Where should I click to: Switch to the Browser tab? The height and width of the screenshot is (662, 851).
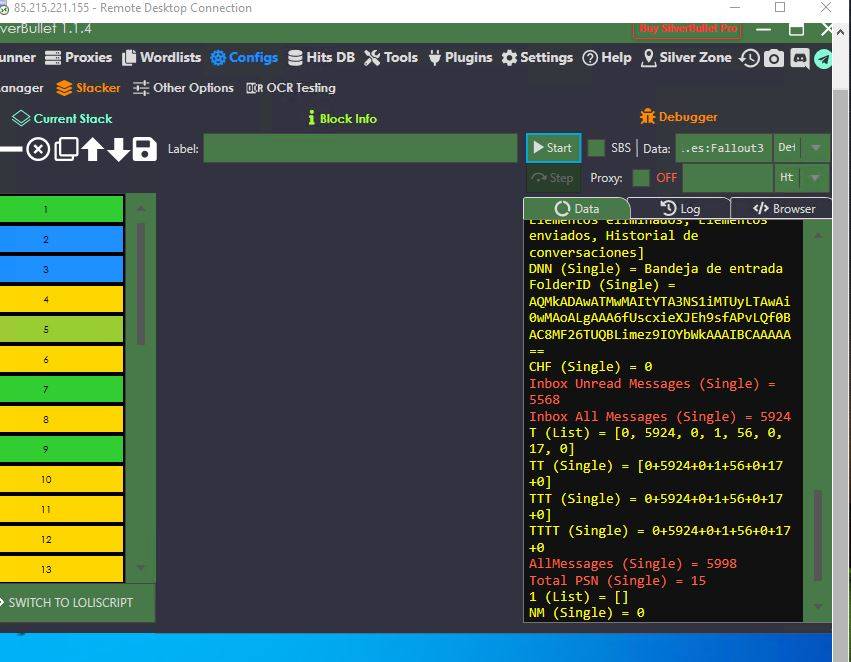[784, 209]
